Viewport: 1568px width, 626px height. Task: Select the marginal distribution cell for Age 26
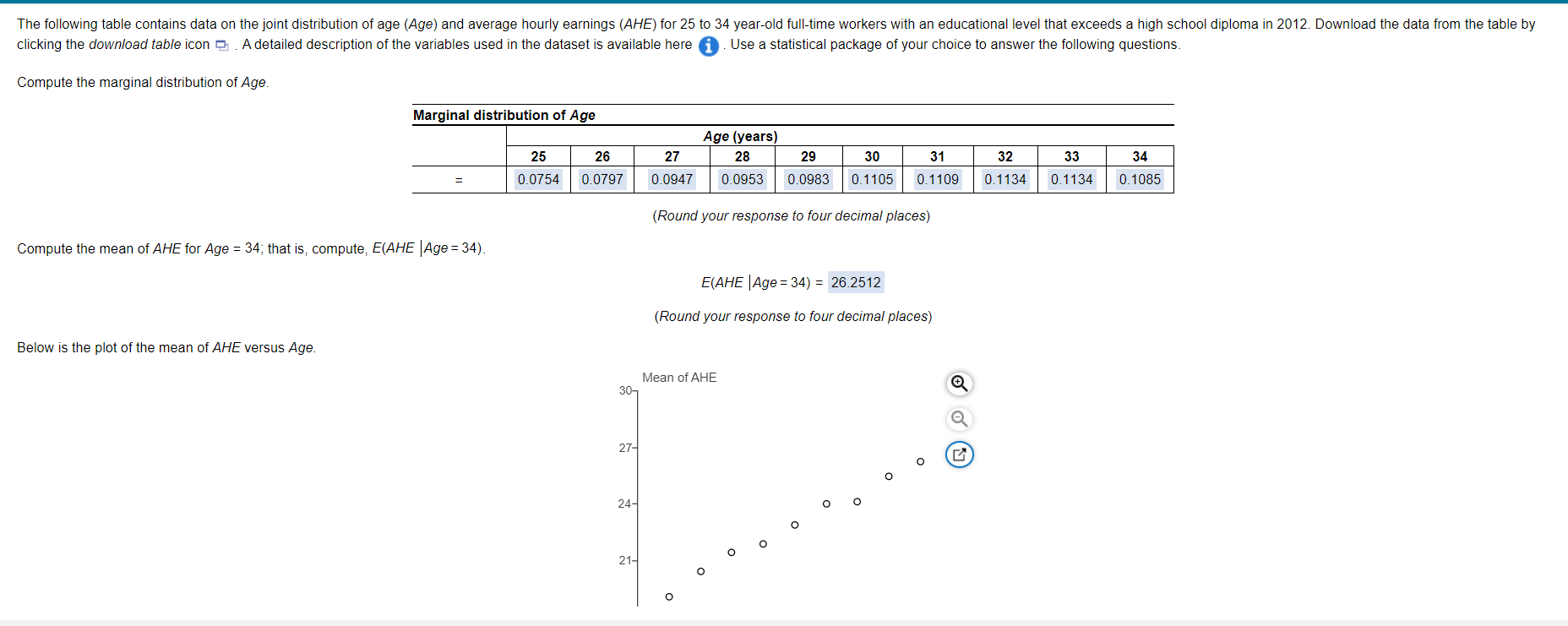pyautogui.click(x=602, y=179)
